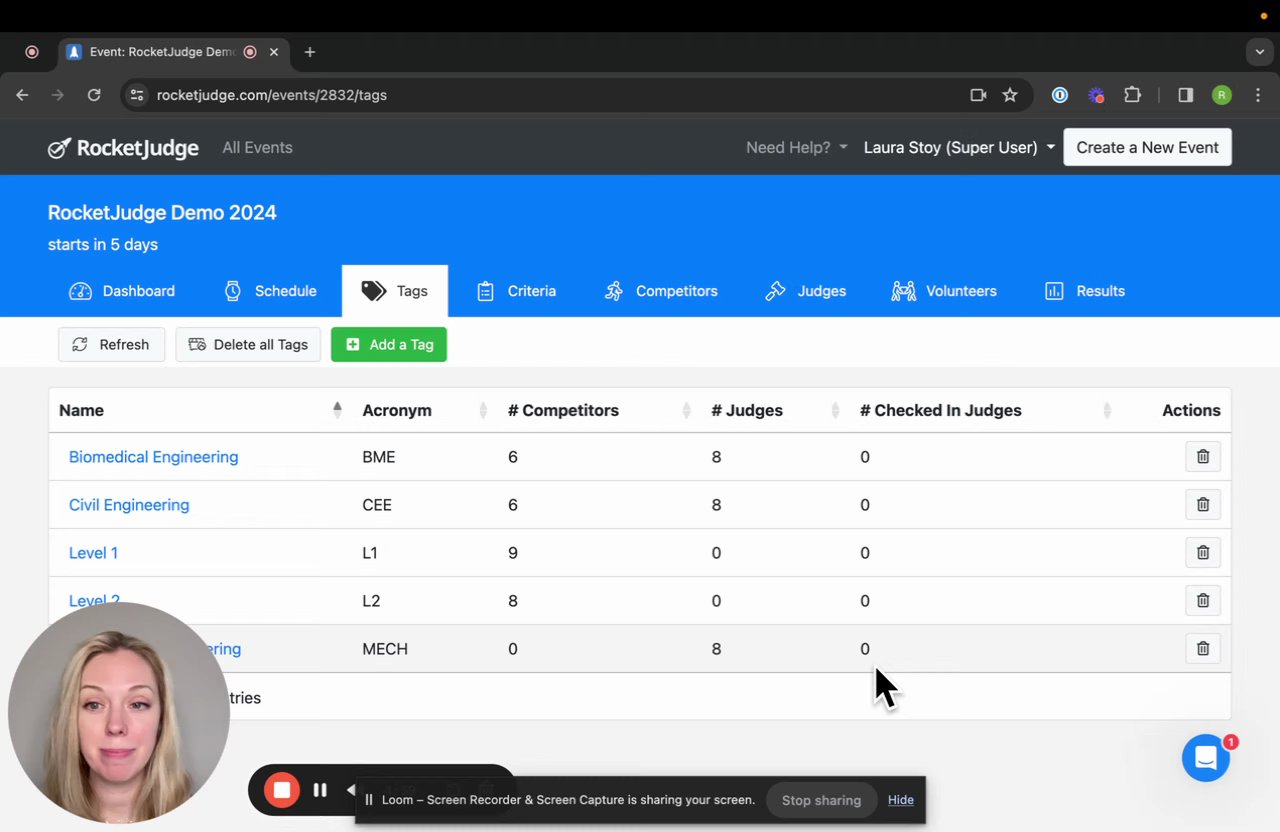Open the Chrome profile avatar R

(x=1222, y=95)
